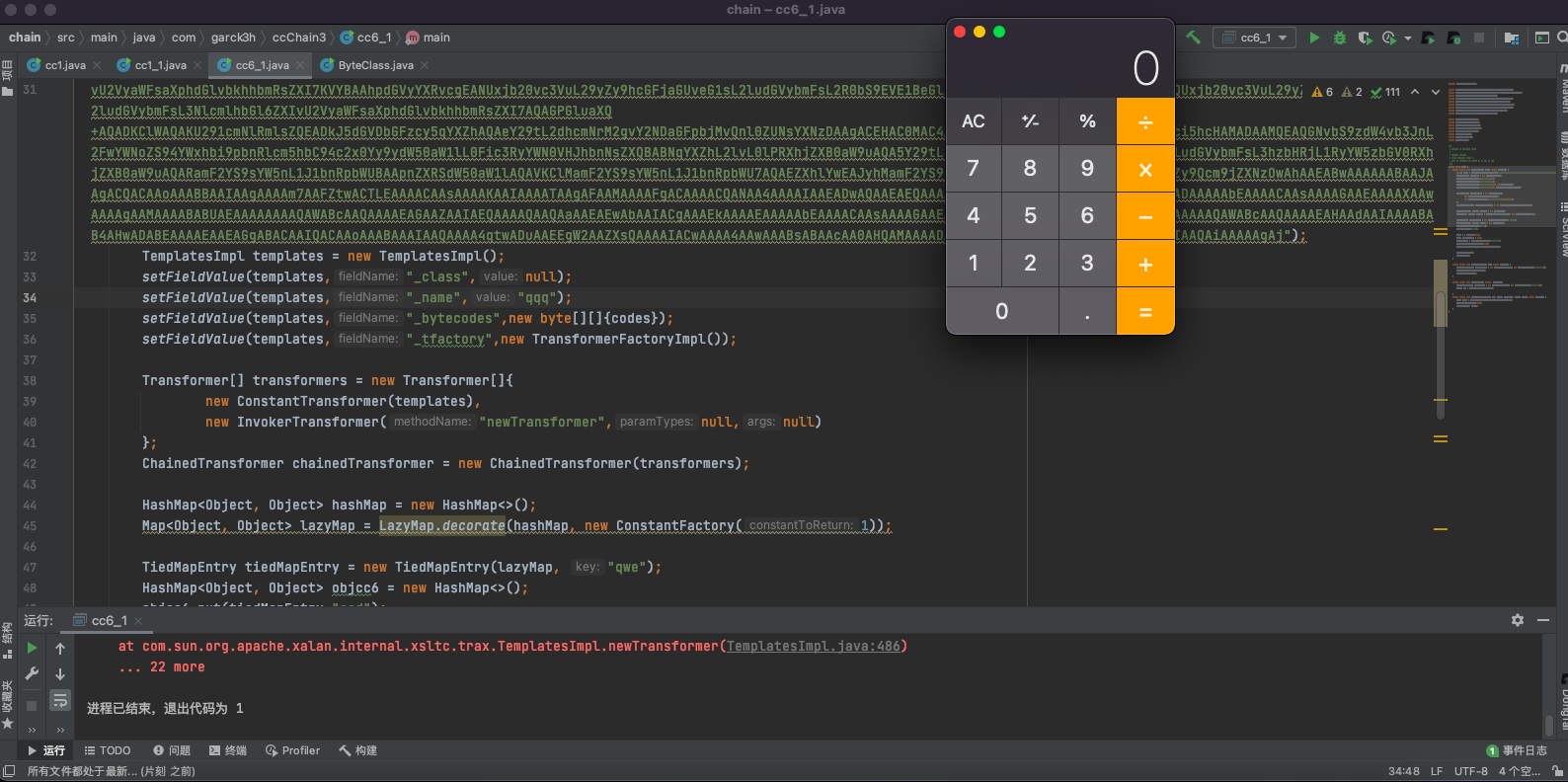Run cc6_1 with the green play toolbar icon
1568x782 pixels.
(x=1314, y=38)
